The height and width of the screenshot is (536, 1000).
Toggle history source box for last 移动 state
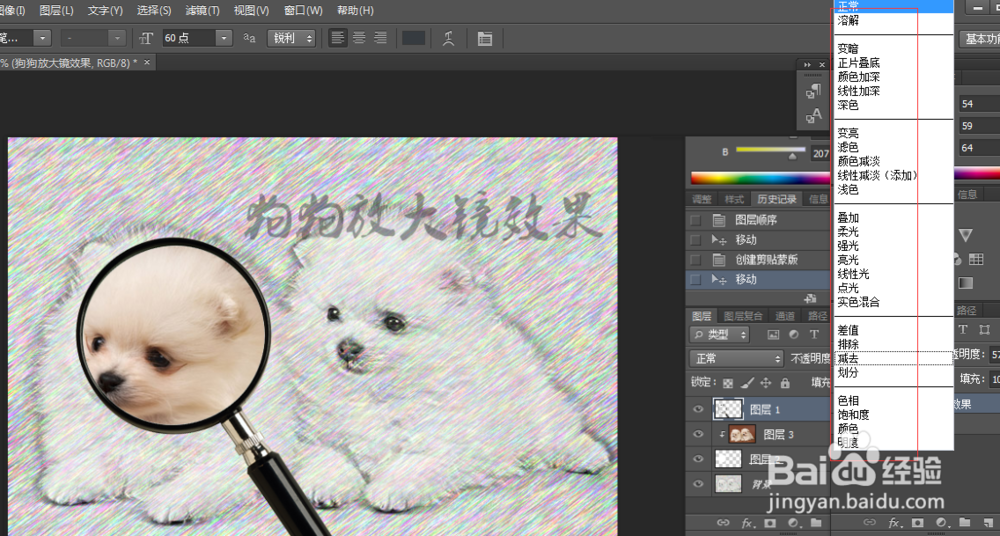[695, 279]
